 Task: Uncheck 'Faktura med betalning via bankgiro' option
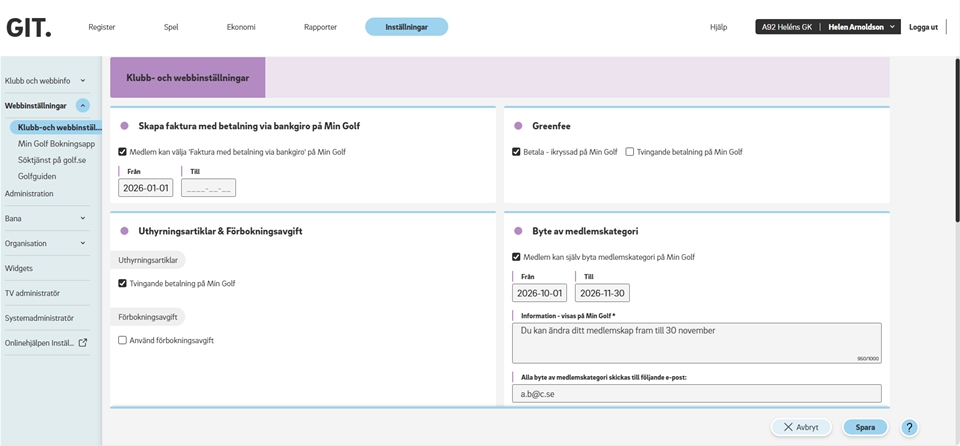[122, 152]
